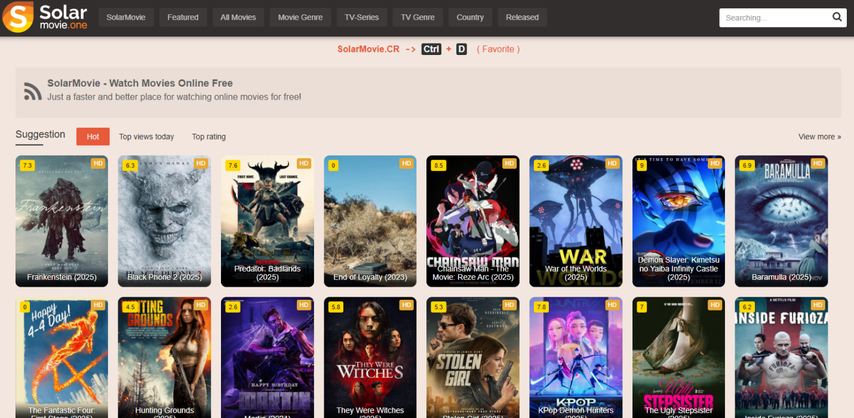Click the HD badge on Frankenstein poster

click(98, 163)
